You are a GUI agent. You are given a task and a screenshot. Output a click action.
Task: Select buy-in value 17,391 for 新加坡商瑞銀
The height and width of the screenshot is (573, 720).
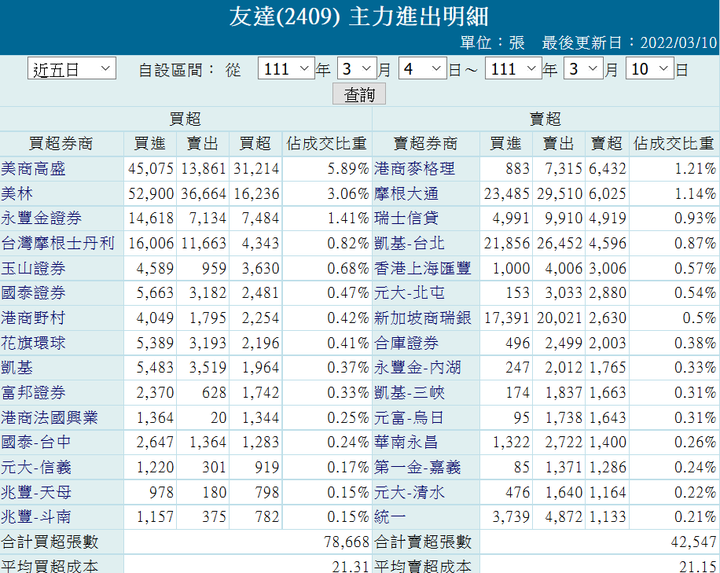tap(507, 318)
